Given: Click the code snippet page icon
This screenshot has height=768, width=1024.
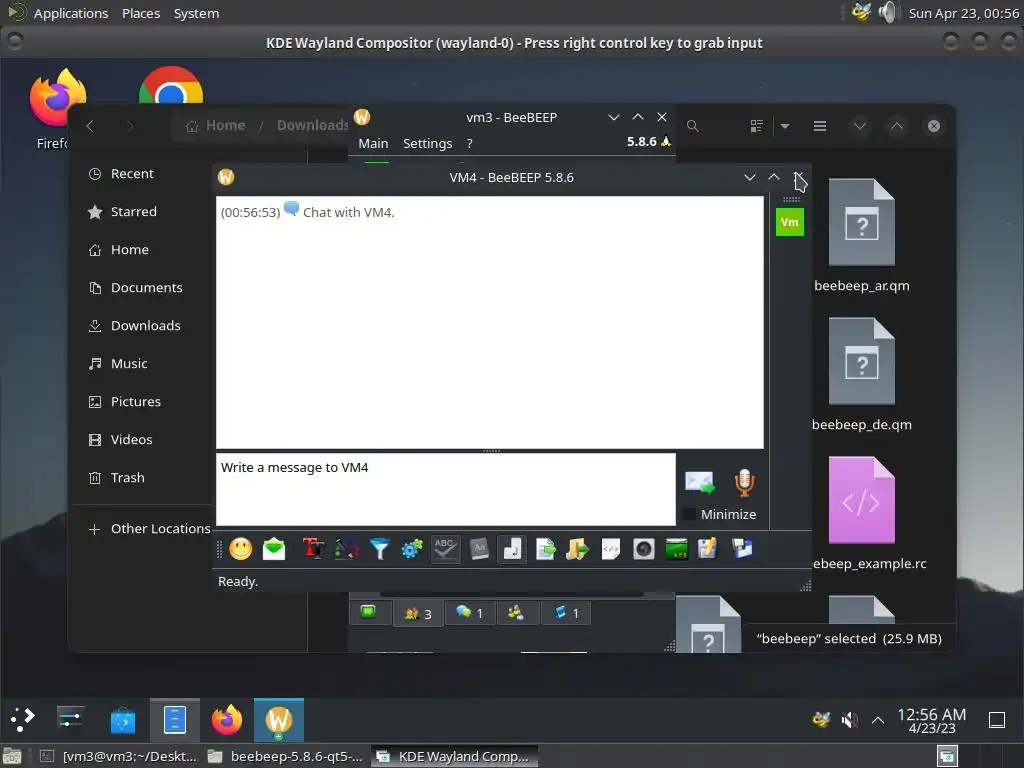Looking at the screenshot, I should [x=611, y=549].
